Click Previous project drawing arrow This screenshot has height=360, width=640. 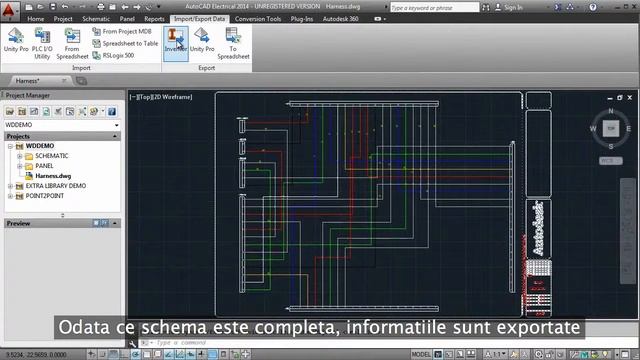tap(125, 7)
